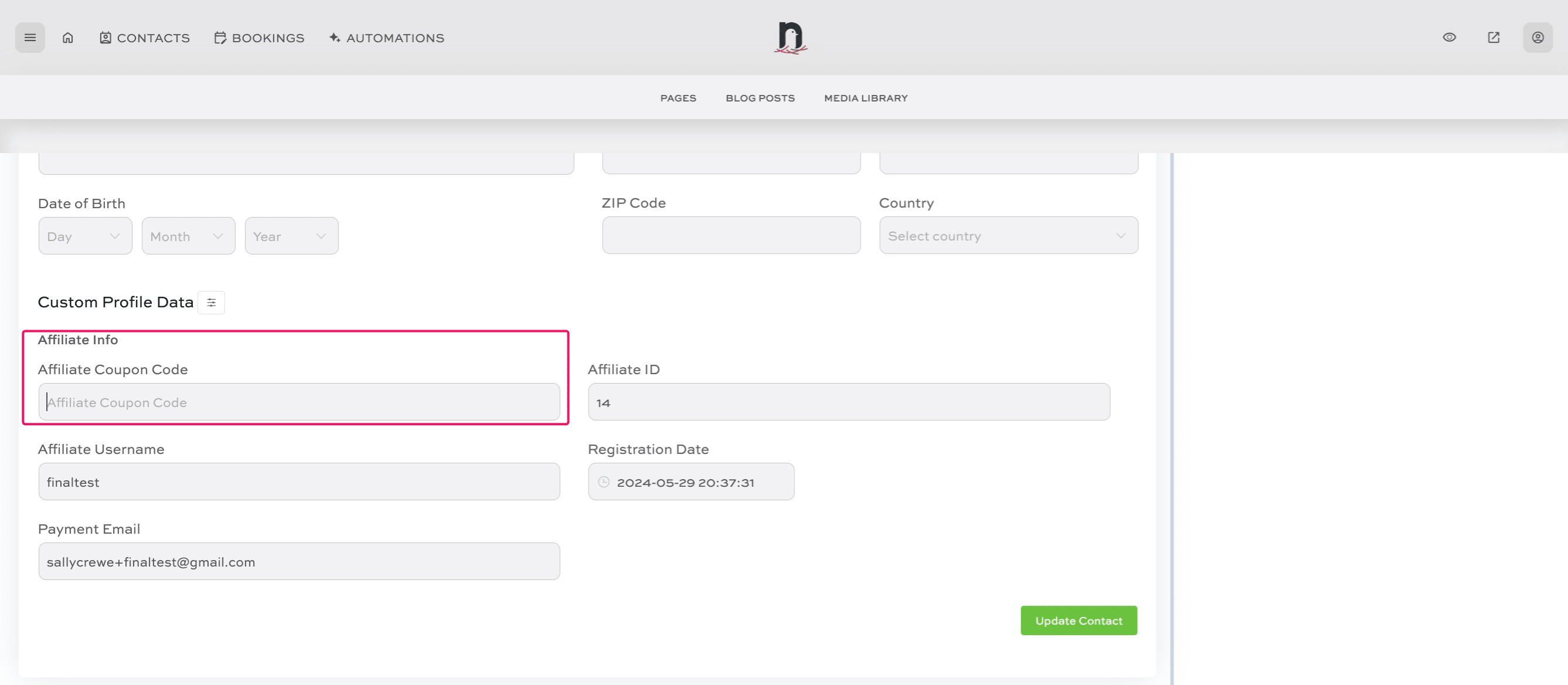Click the clock icon in Registration Date
Screen dimensions: 1568x685
tap(604, 482)
